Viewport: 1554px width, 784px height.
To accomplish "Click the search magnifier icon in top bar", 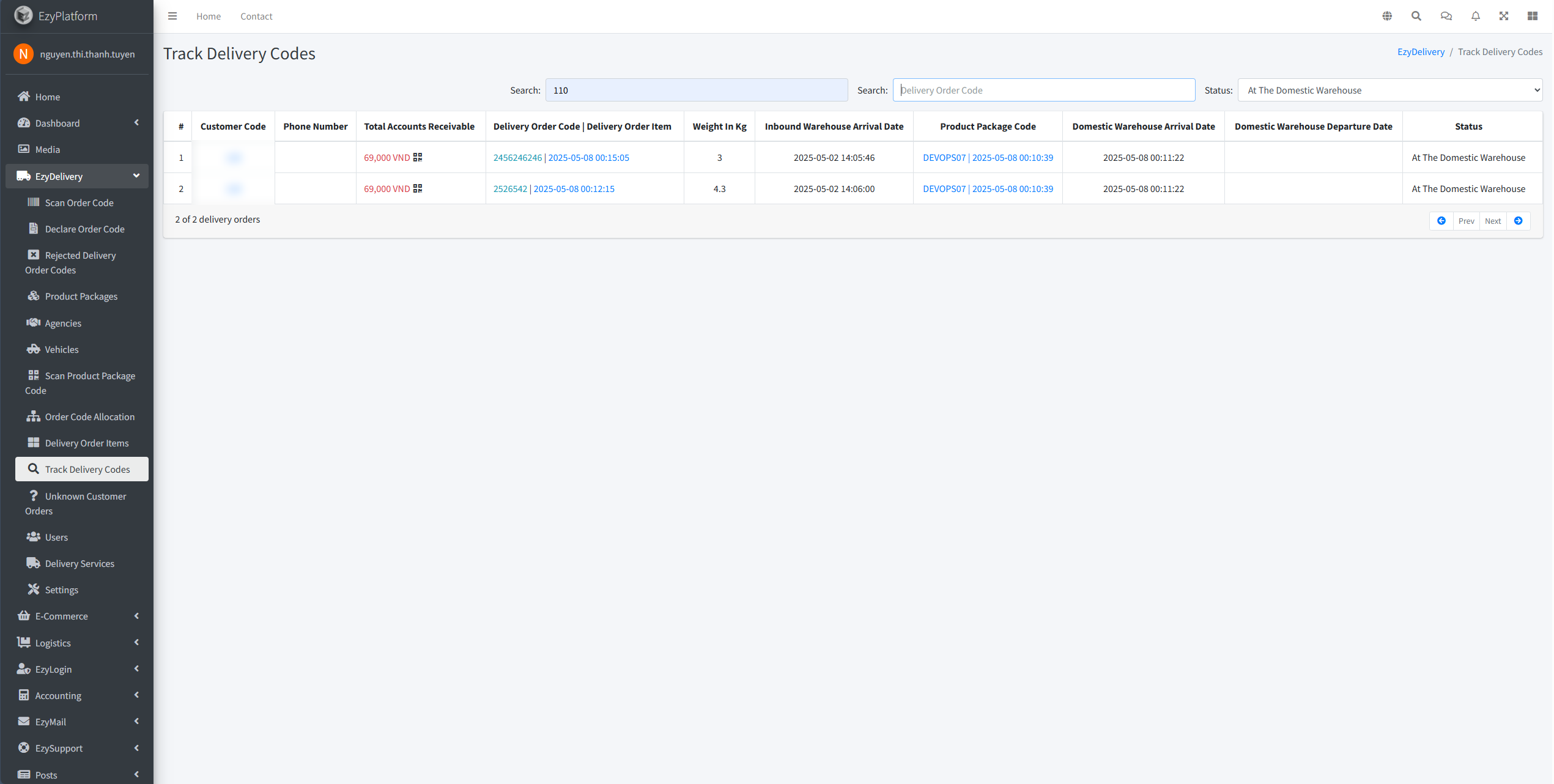I will [x=1416, y=17].
